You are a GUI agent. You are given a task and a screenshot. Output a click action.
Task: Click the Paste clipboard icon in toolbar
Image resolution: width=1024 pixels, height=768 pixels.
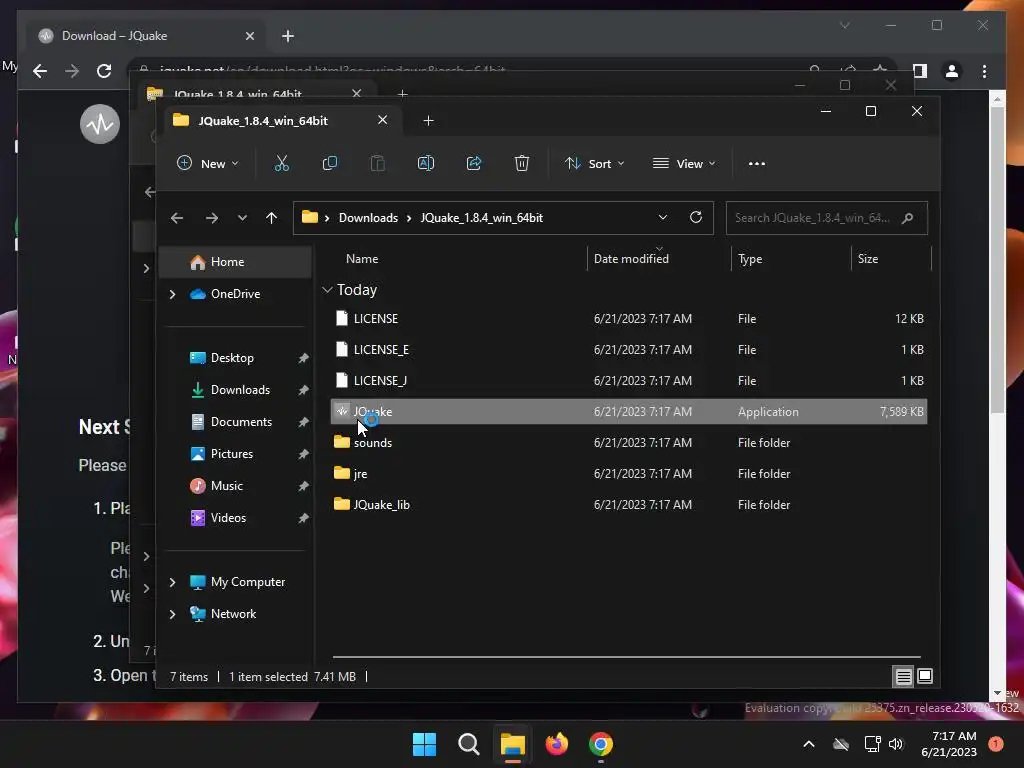coord(377,163)
